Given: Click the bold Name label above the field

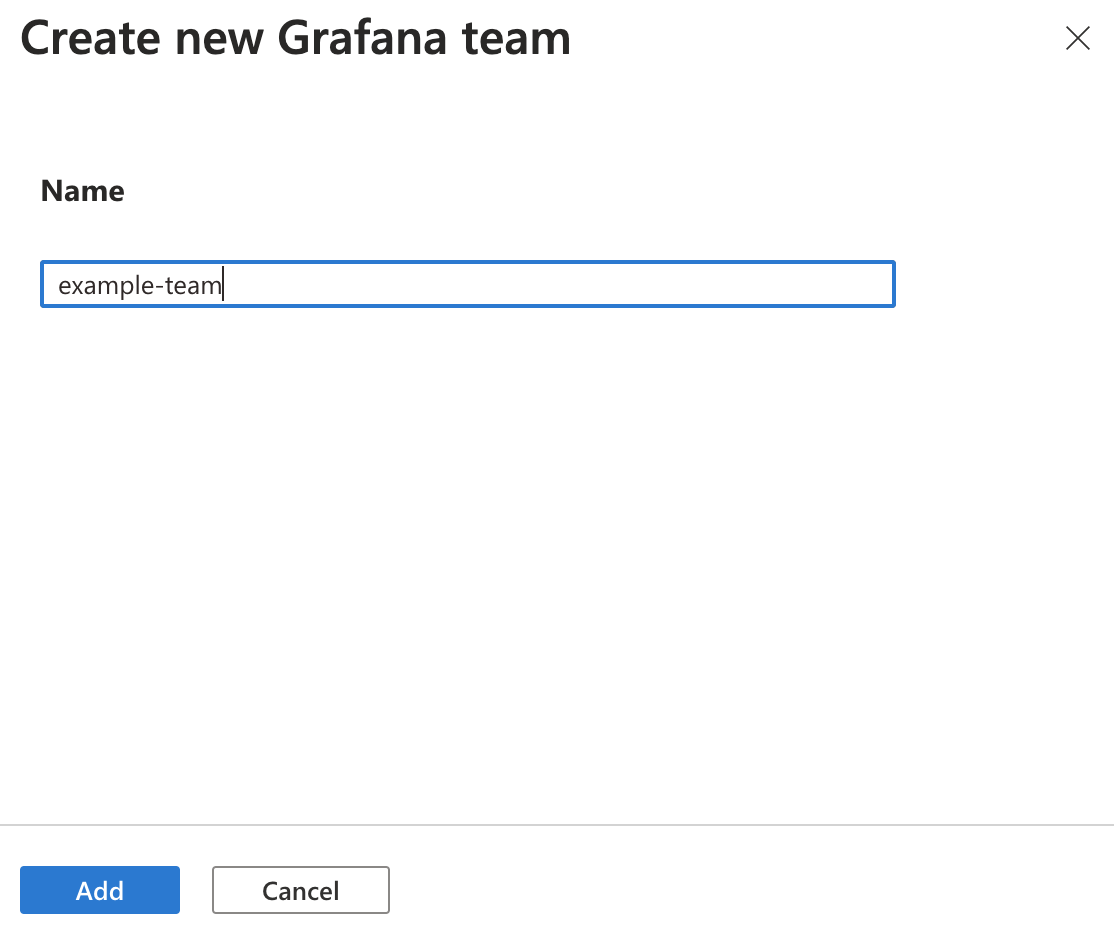Looking at the screenshot, I should point(82,191).
